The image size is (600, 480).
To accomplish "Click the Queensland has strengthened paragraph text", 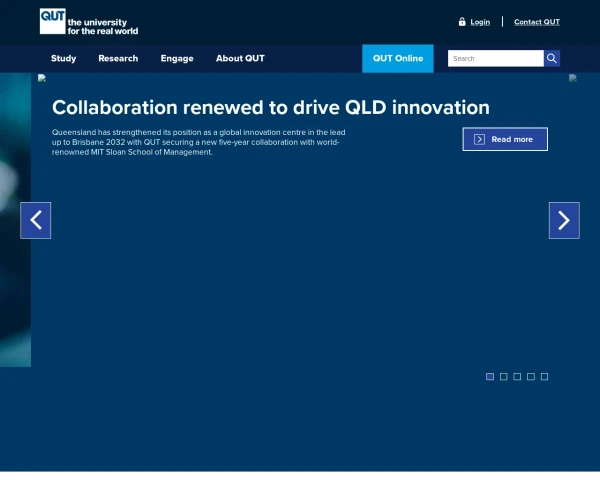I will [x=199, y=142].
